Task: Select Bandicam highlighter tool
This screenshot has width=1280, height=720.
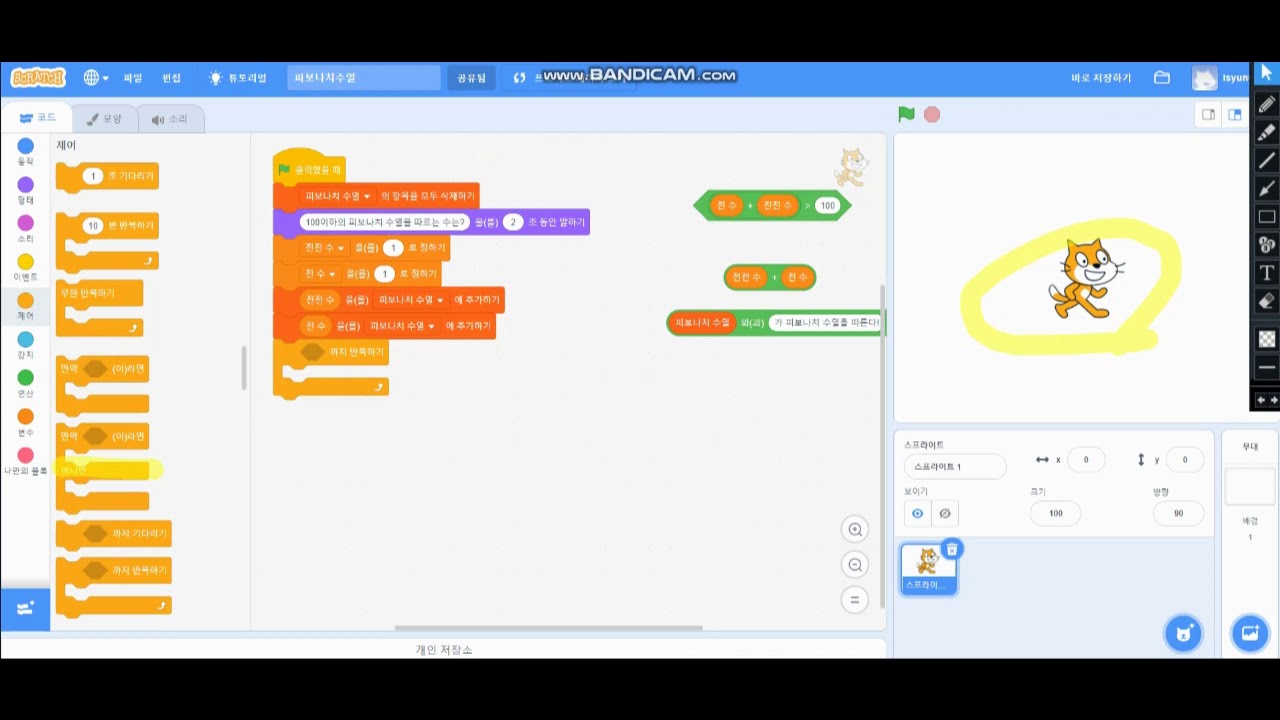Action: (x=1266, y=132)
